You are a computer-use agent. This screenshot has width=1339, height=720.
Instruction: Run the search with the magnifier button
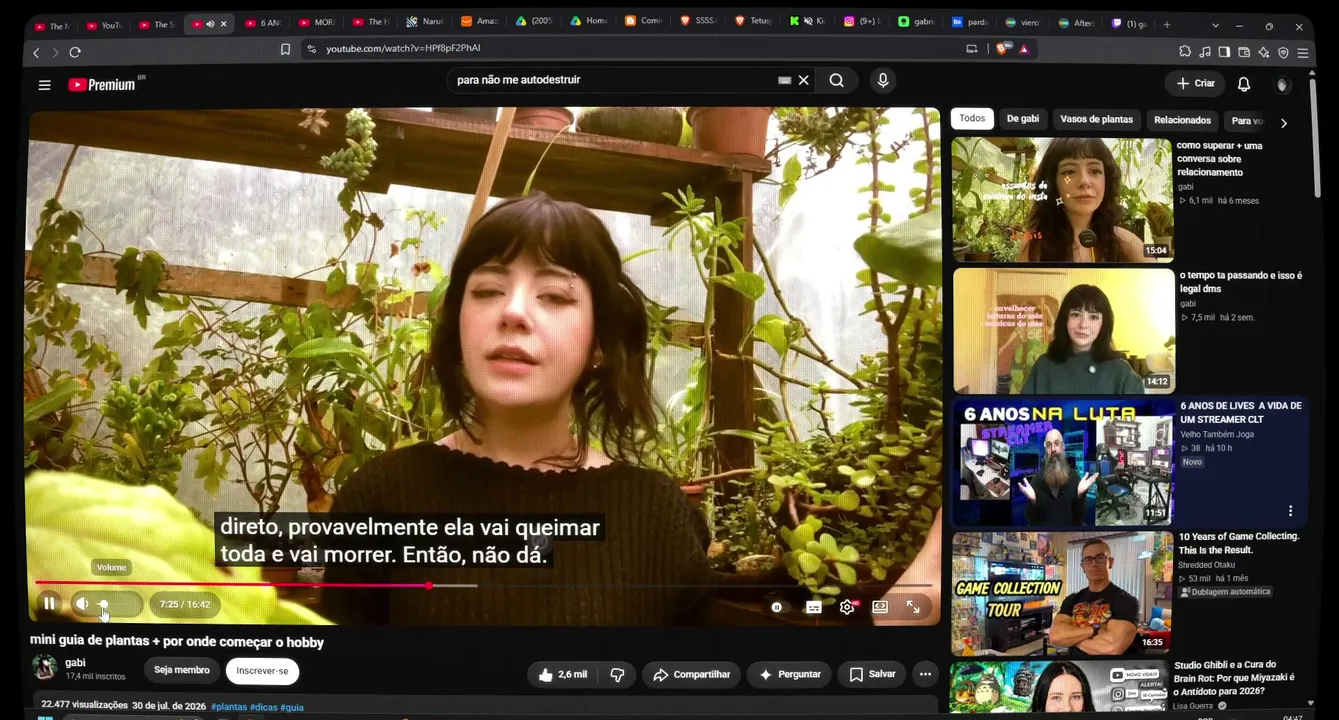837,80
